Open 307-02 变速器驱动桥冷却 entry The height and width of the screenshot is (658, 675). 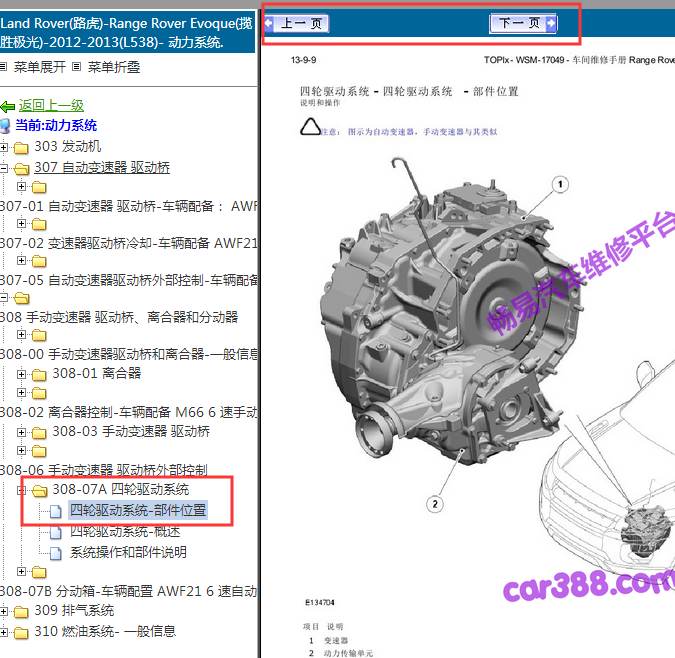click(x=129, y=243)
